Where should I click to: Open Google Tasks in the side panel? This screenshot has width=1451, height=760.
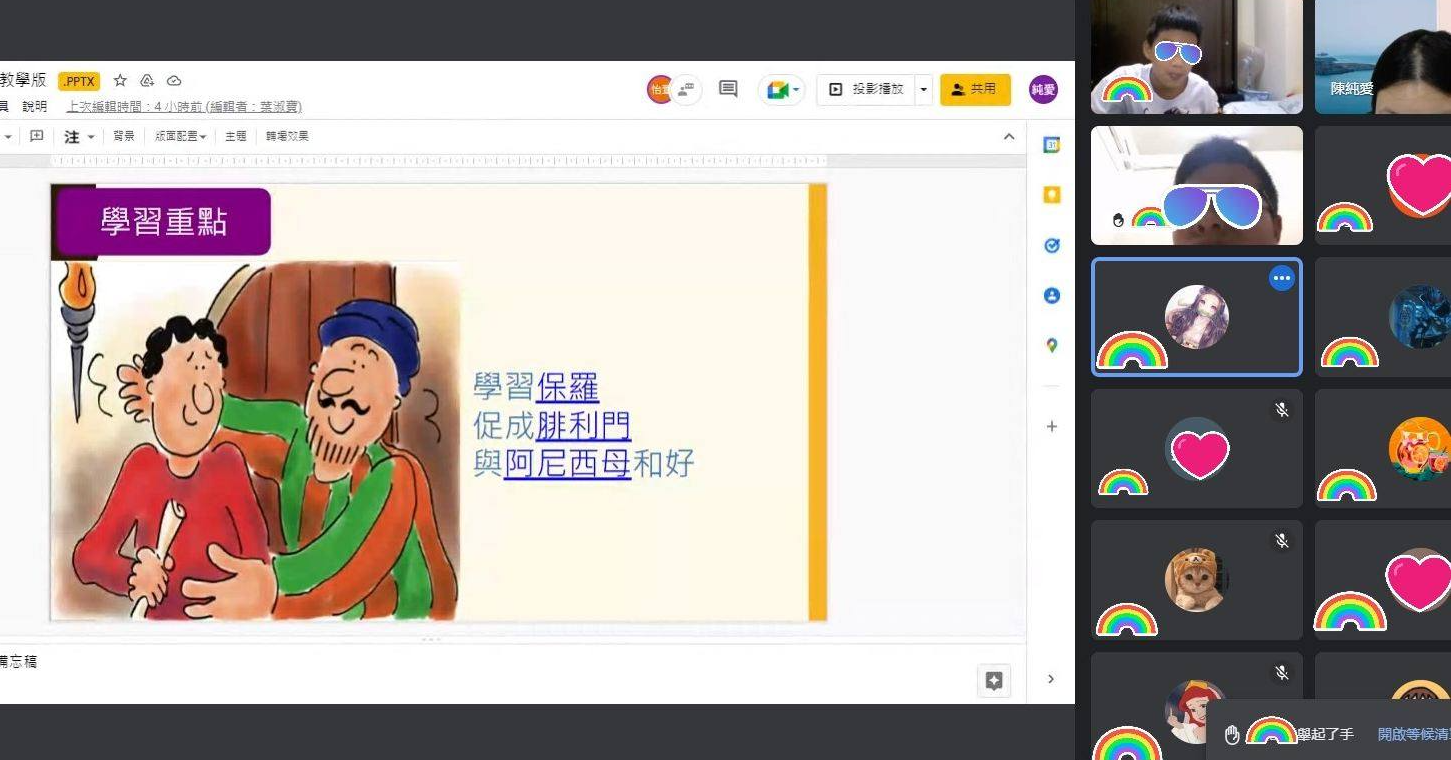pyautogui.click(x=1051, y=245)
